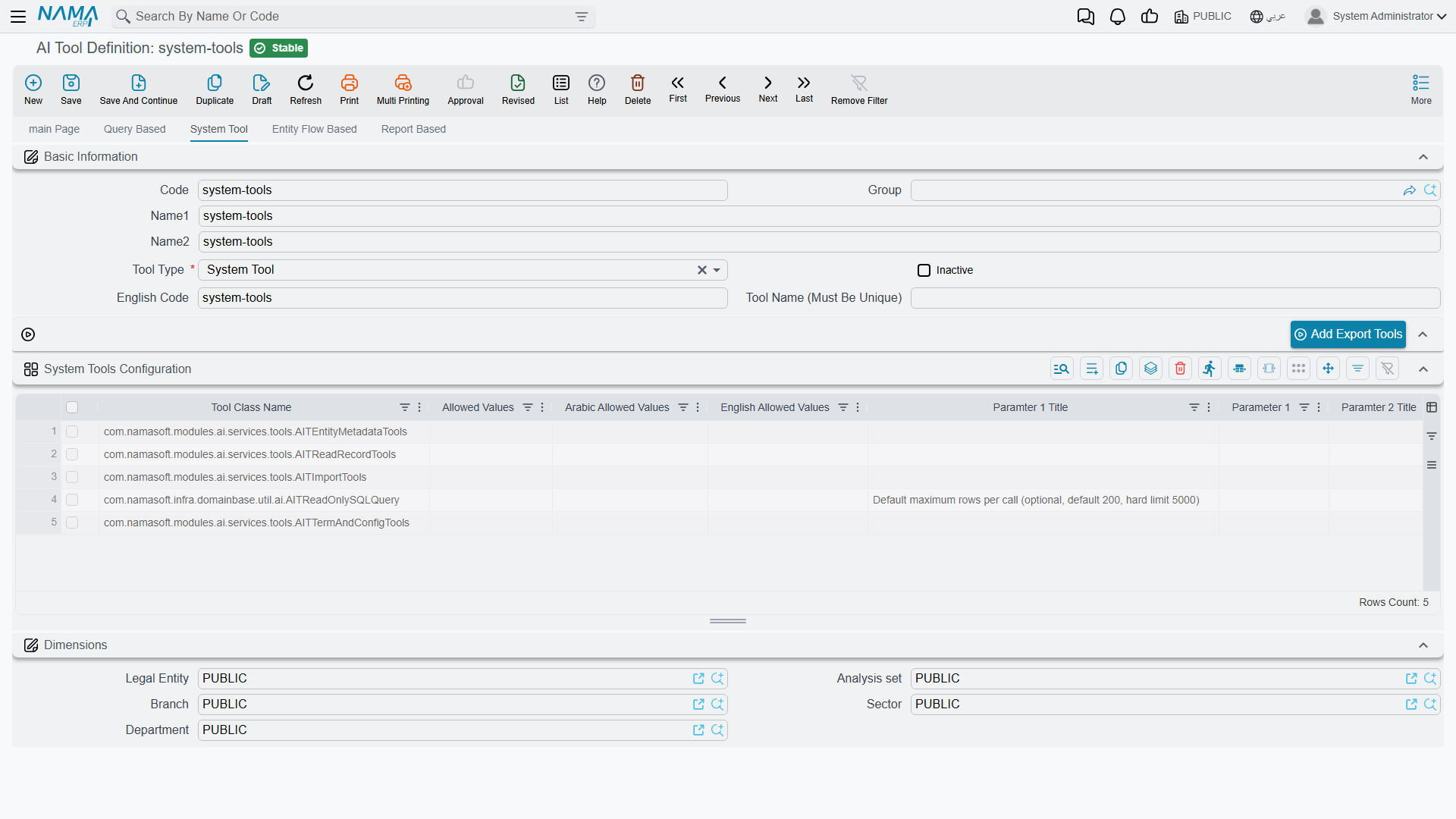Viewport: 1456px width, 819px height.
Task: Switch to the Query Based tab
Action: point(135,129)
